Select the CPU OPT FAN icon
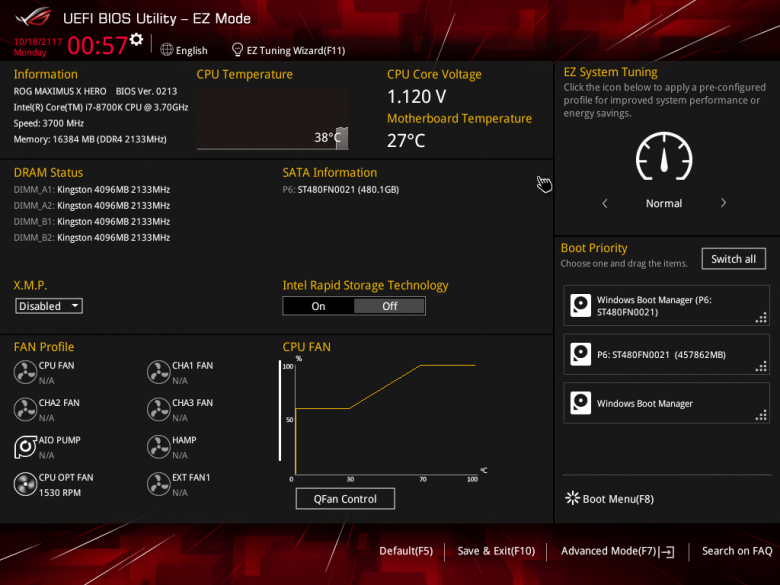This screenshot has height=585, width=780. coord(25,484)
